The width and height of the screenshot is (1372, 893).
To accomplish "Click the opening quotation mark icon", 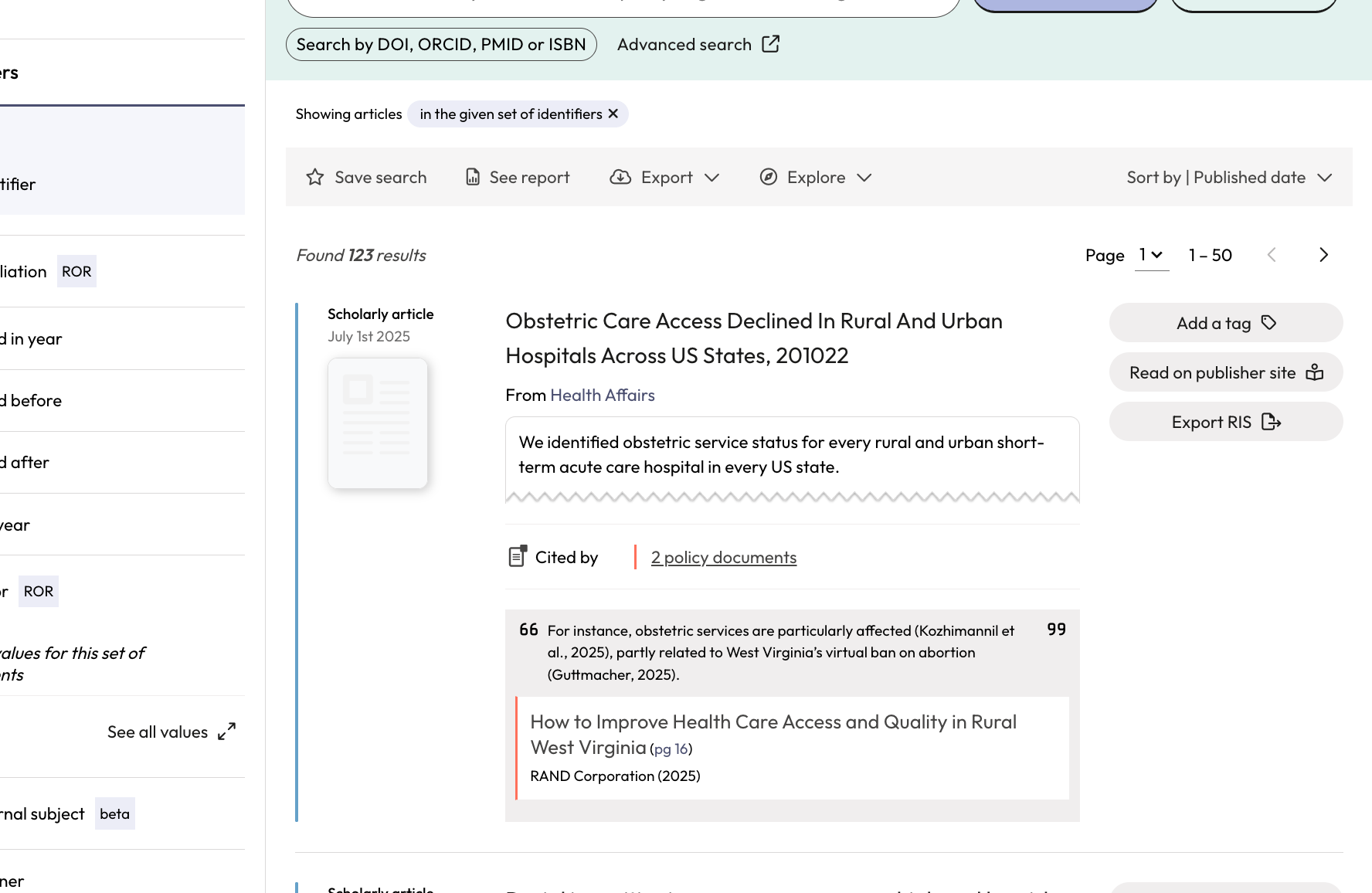I will [528, 630].
